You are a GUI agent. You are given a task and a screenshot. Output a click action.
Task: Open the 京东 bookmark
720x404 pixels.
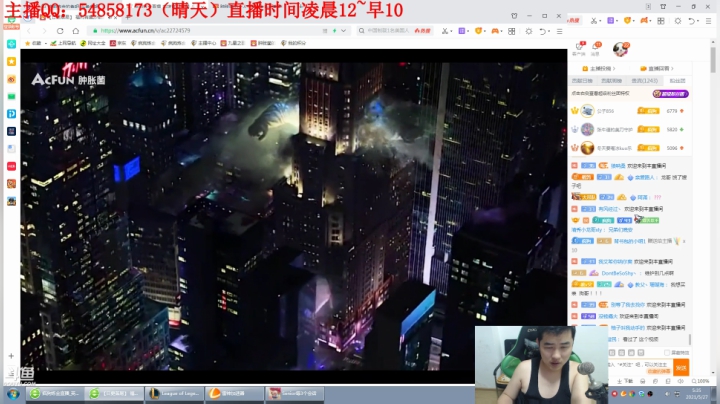(118, 43)
